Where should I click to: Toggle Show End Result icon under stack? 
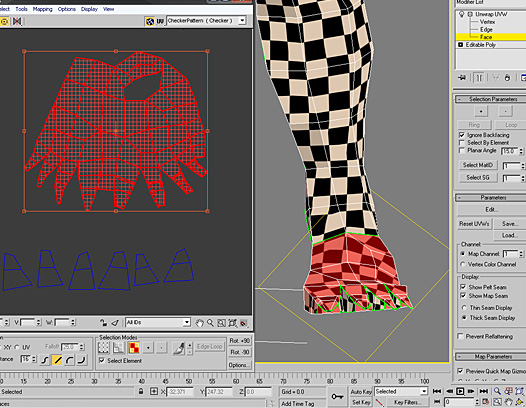point(479,78)
